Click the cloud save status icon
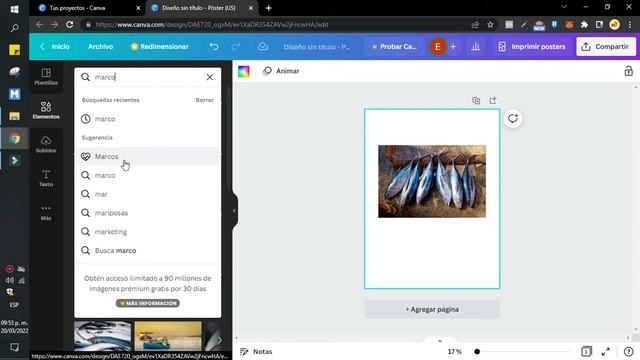This screenshot has width=640, height=360. [263, 47]
